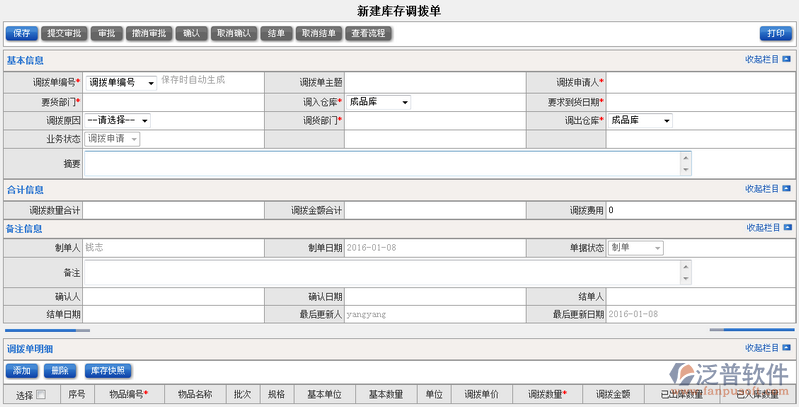Collapse the 备注信息 section icon
The width and height of the screenshot is (799, 407).
[787, 228]
